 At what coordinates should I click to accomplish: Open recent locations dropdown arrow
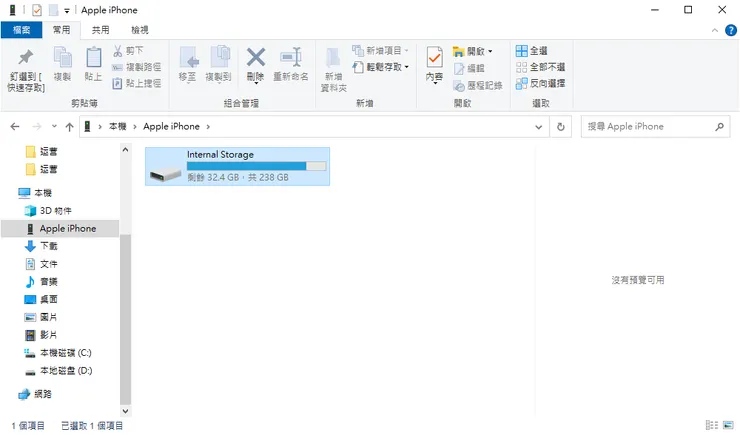[54, 126]
